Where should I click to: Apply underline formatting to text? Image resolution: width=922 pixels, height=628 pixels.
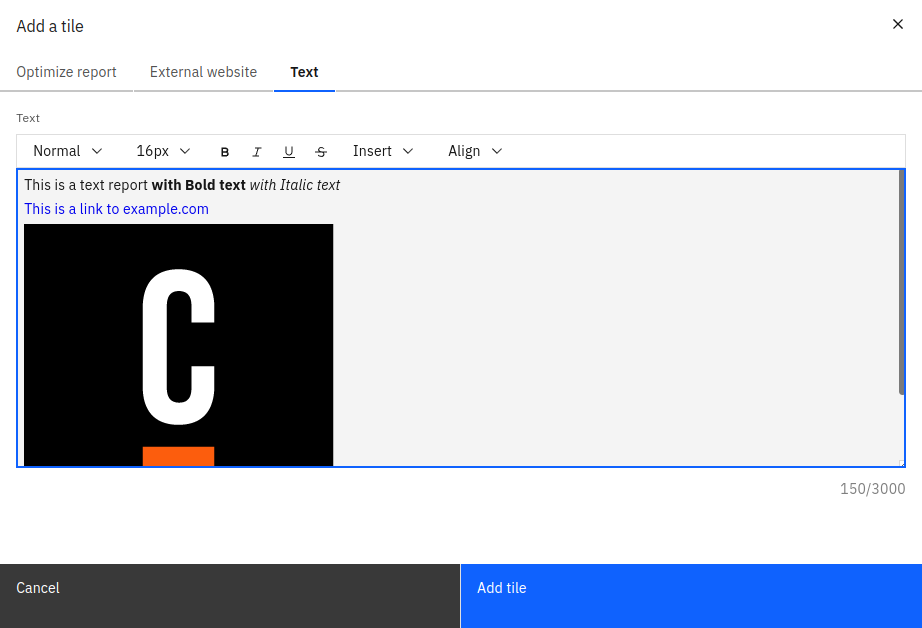(x=289, y=151)
